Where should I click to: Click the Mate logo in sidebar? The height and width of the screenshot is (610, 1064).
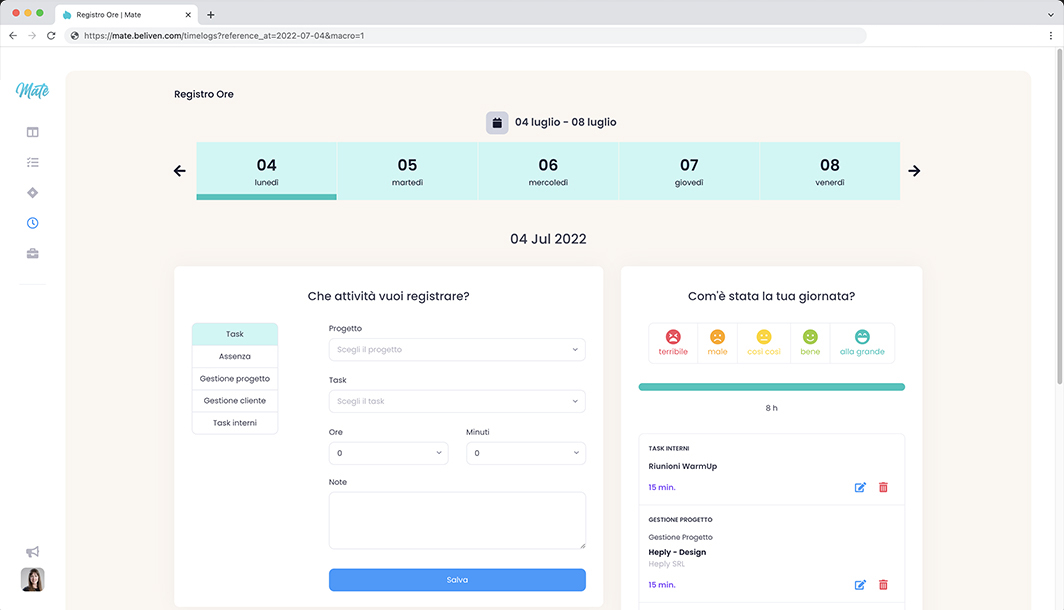(x=33, y=90)
